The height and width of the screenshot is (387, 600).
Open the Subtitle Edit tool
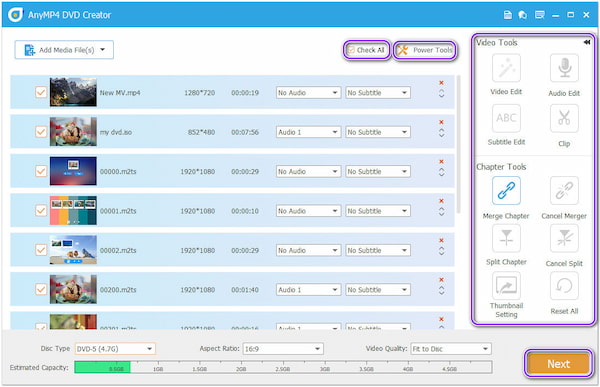tap(506, 118)
